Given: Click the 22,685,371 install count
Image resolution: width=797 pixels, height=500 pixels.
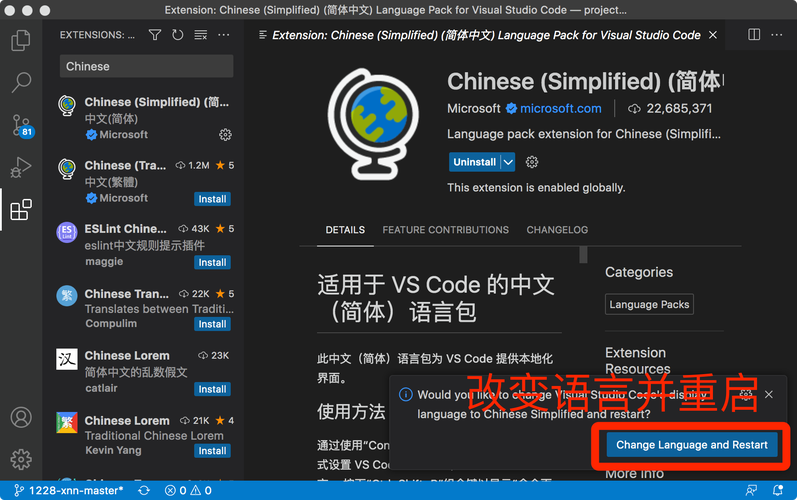Looking at the screenshot, I should 670,108.
